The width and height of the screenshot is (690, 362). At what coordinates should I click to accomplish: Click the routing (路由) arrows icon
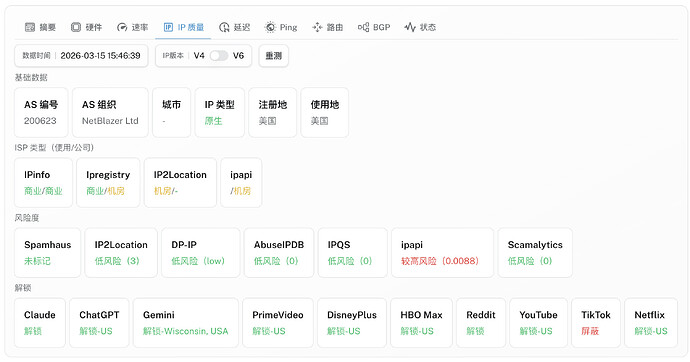point(317,27)
